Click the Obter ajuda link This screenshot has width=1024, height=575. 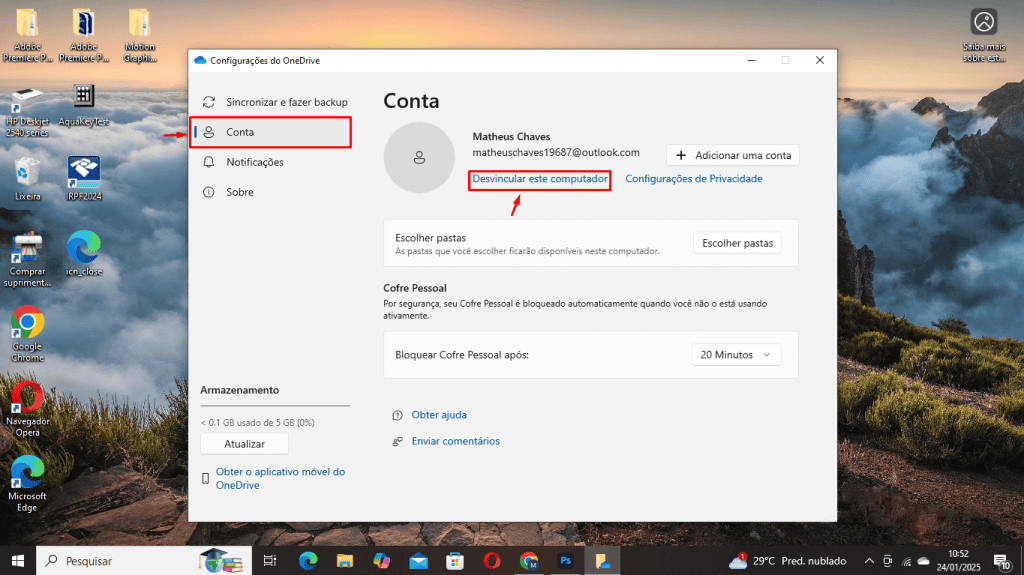tap(439, 415)
